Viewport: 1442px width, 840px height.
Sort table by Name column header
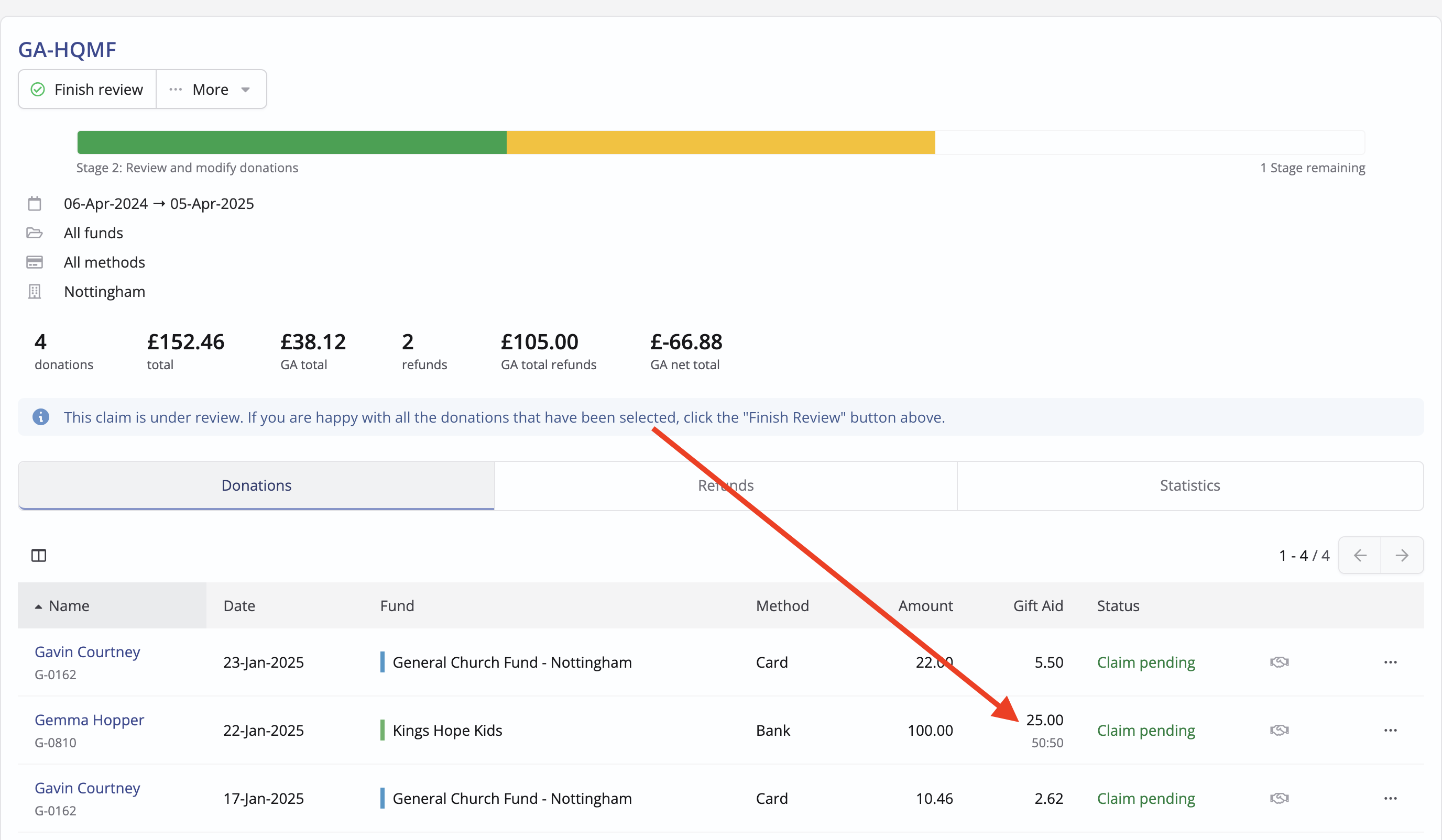(x=69, y=605)
